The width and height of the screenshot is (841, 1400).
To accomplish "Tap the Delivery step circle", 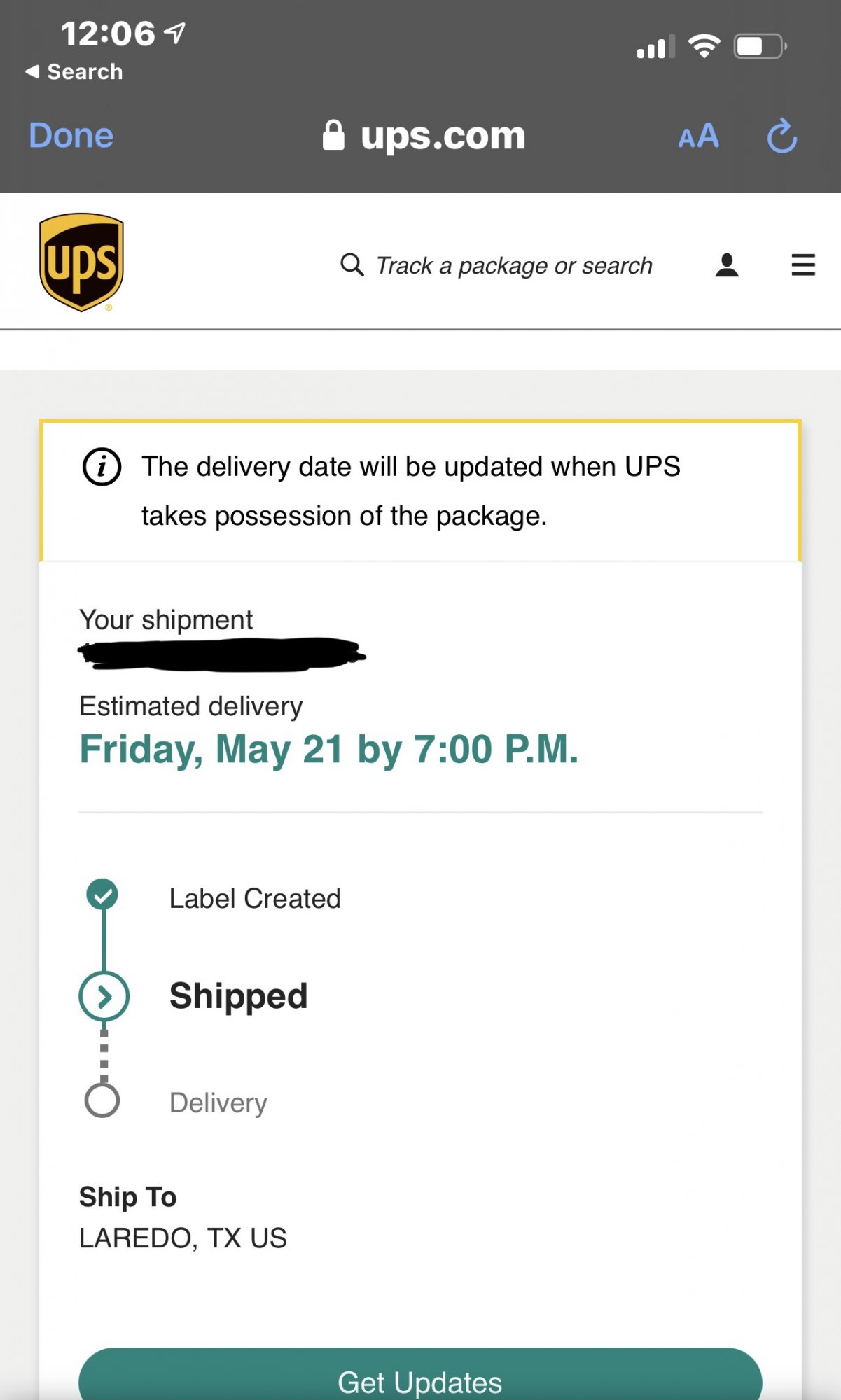I will [102, 1100].
